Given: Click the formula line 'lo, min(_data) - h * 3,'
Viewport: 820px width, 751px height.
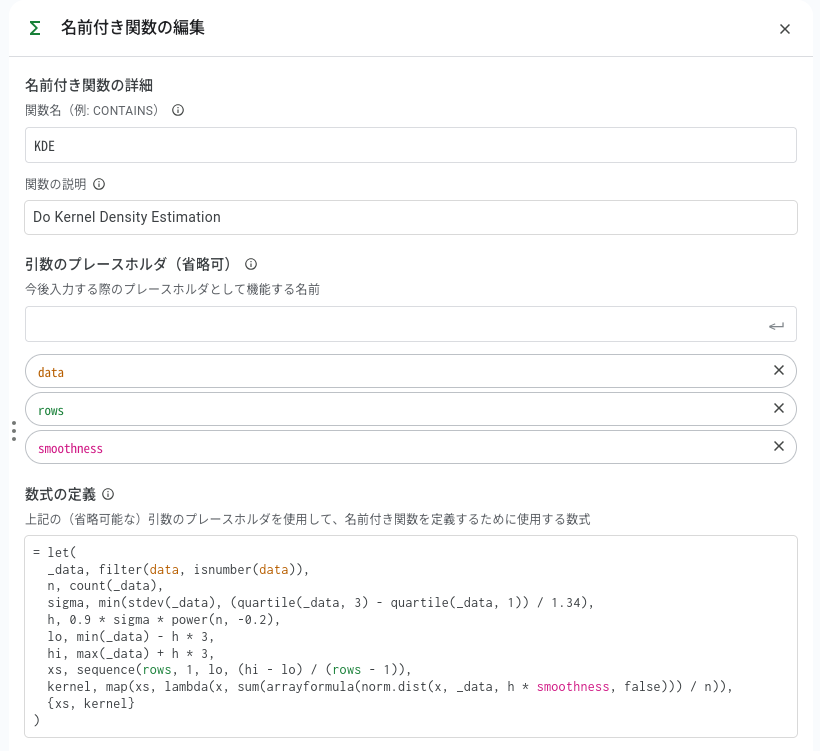Looking at the screenshot, I should pos(131,636).
